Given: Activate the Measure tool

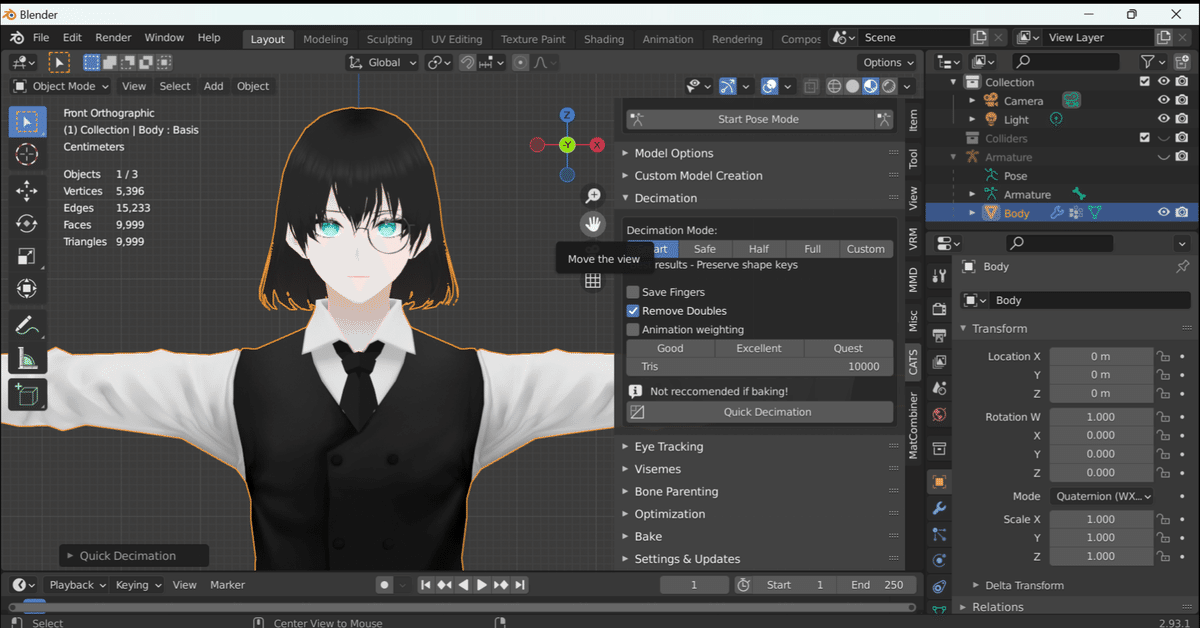Looking at the screenshot, I should [27, 358].
